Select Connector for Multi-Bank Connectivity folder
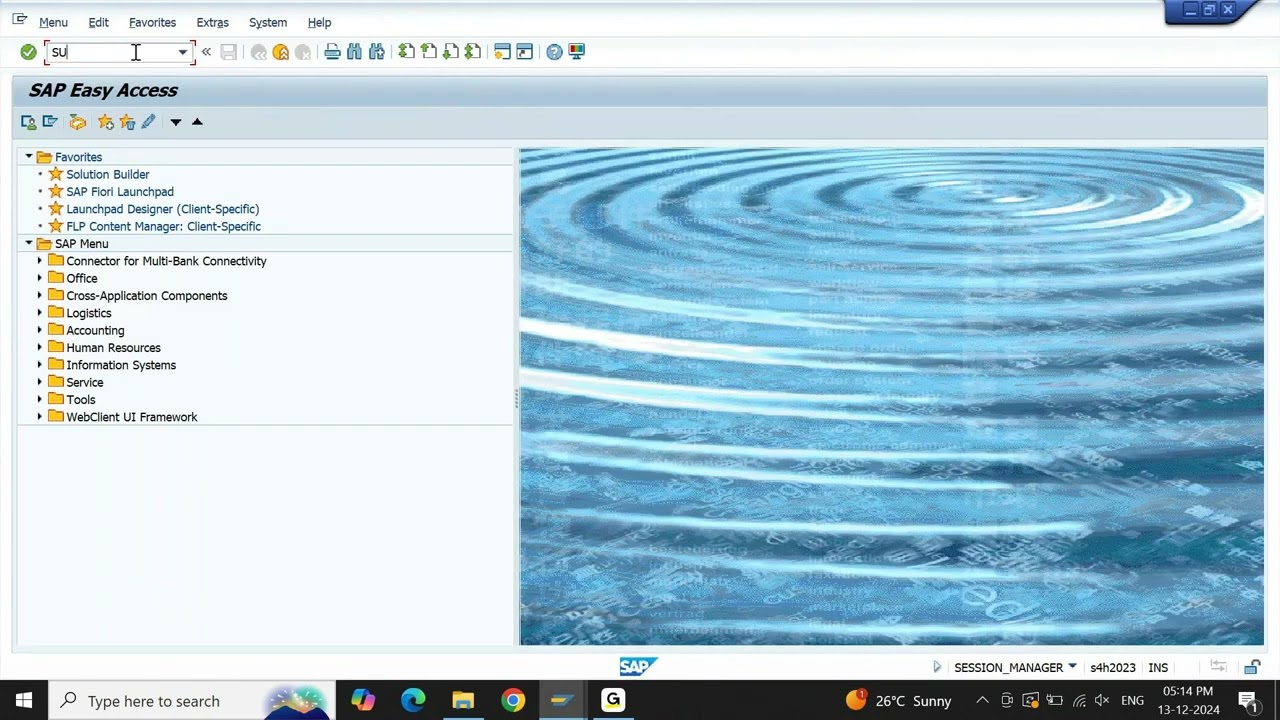Screen dimensions: 1280x720 pyautogui.click(x=166, y=261)
